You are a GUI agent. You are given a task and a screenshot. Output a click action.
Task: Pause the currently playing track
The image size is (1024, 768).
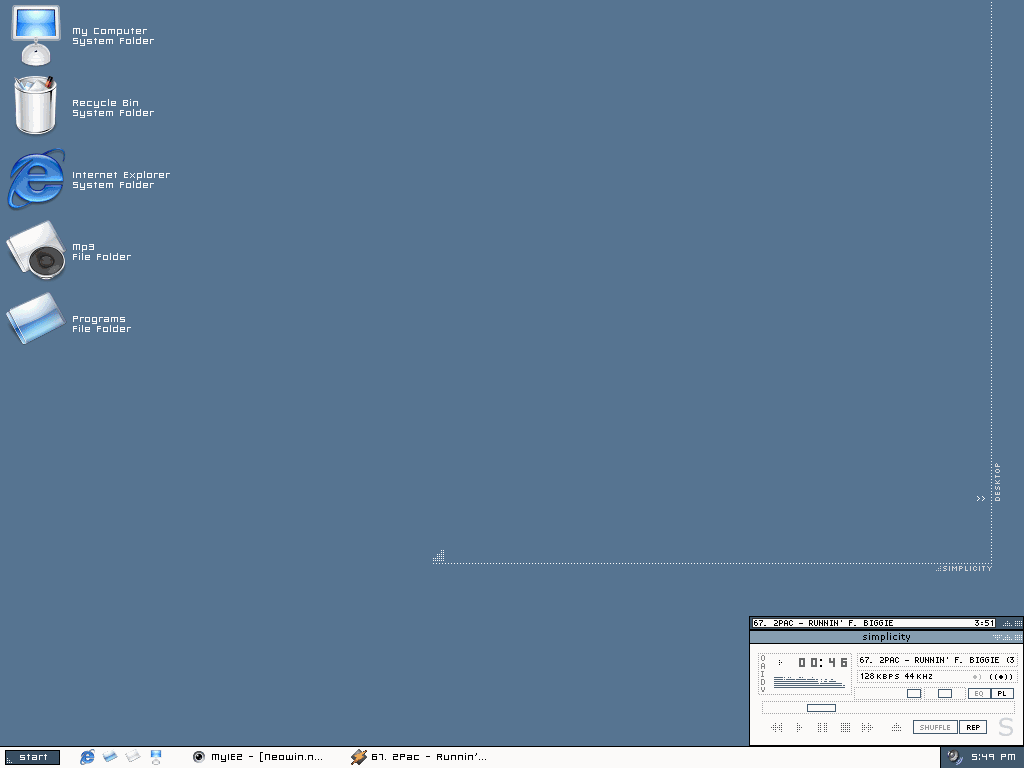pos(822,727)
